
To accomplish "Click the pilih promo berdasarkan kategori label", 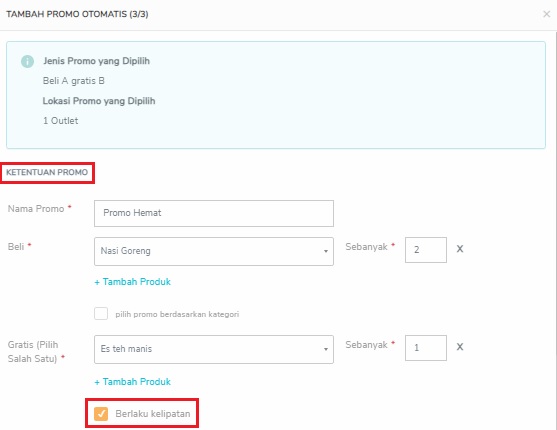I will [x=177, y=314].
